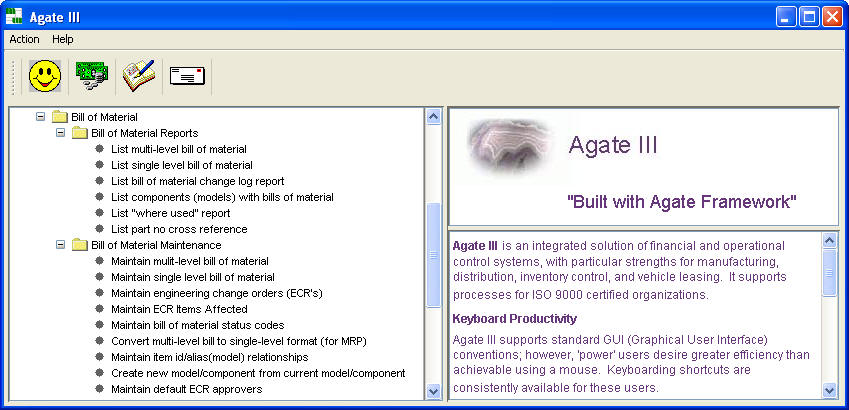Viewport: 849px width, 410px height.
Task: Click the Bill of Material folder icon
Action: tap(60, 117)
